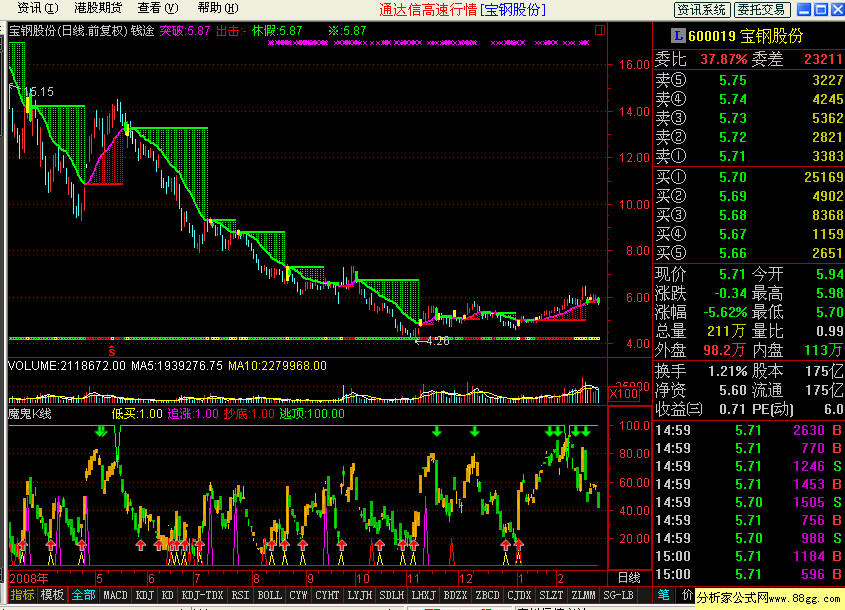Click the 15.15 high price label on chart

[39, 92]
